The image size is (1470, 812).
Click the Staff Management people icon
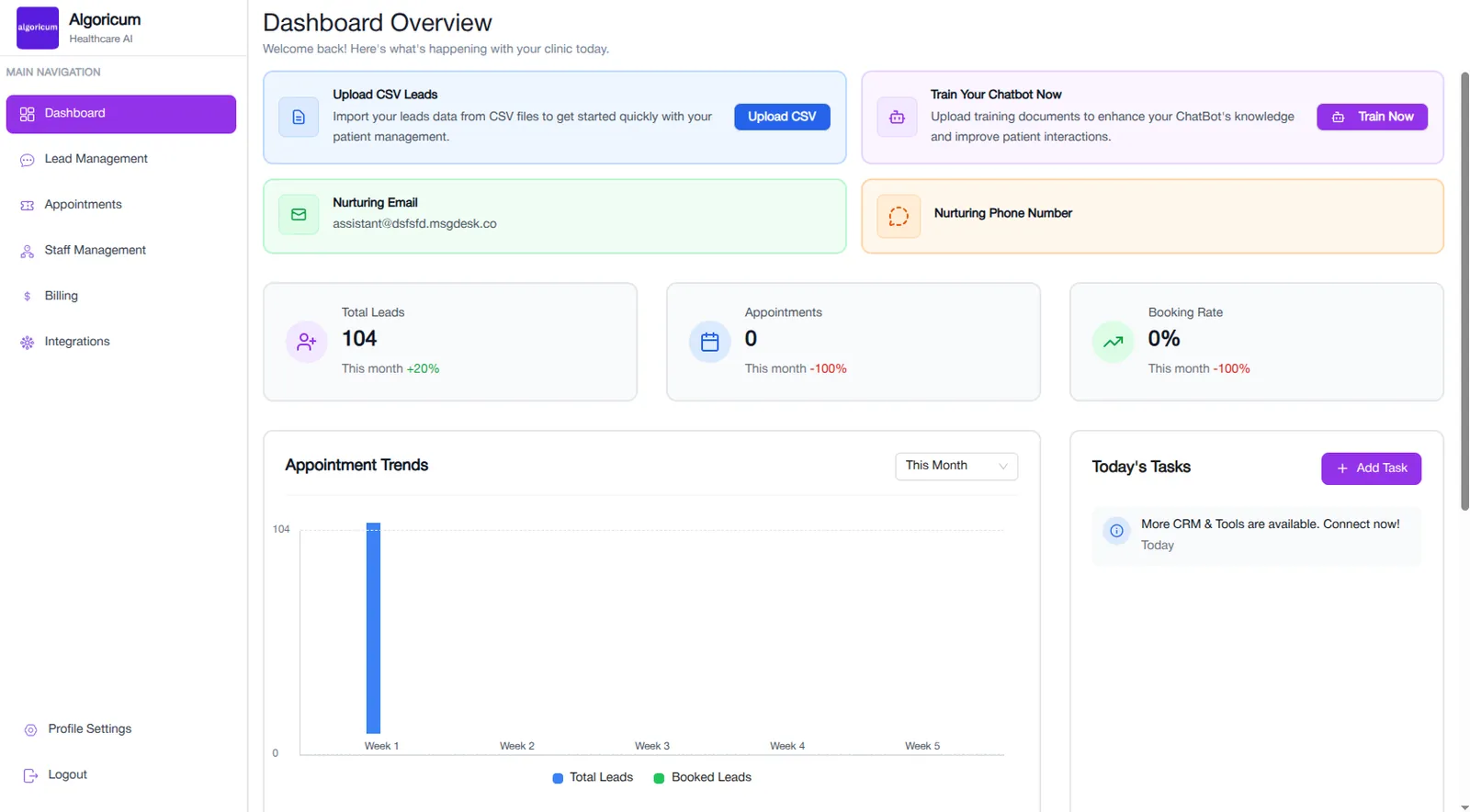pyautogui.click(x=28, y=251)
